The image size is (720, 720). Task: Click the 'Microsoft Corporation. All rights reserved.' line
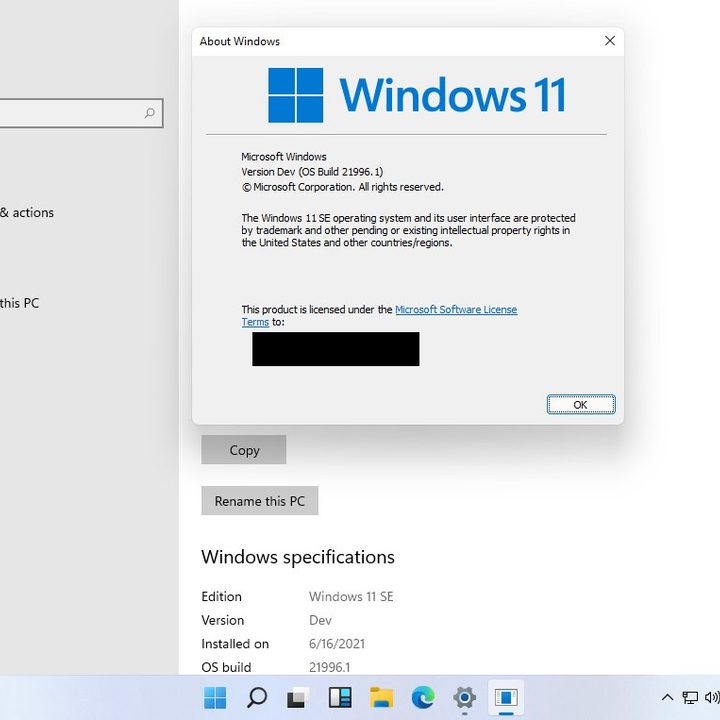pyautogui.click(x=343, y=187)
